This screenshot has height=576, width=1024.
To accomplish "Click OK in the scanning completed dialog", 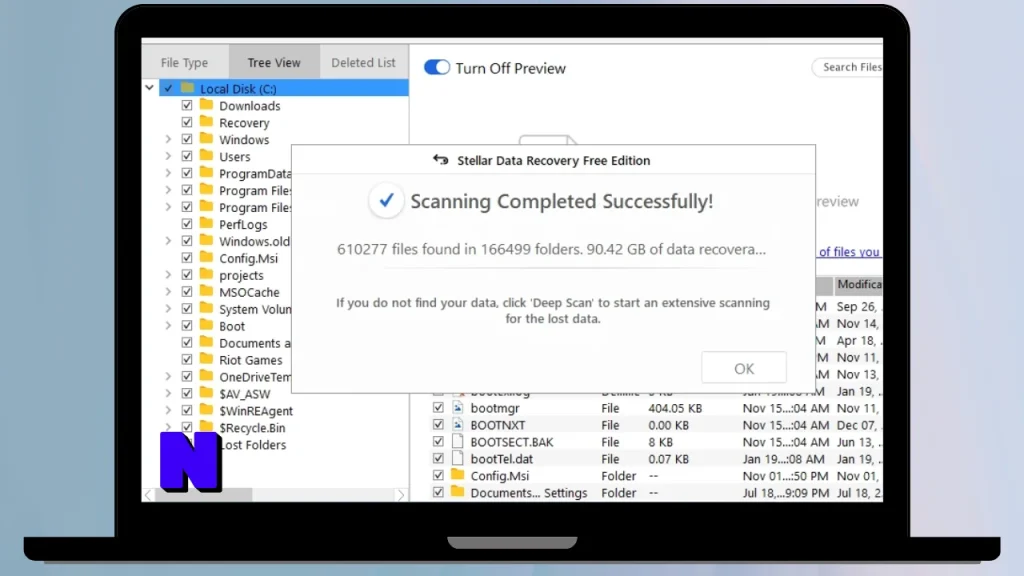I will click(x=744, y=368).
